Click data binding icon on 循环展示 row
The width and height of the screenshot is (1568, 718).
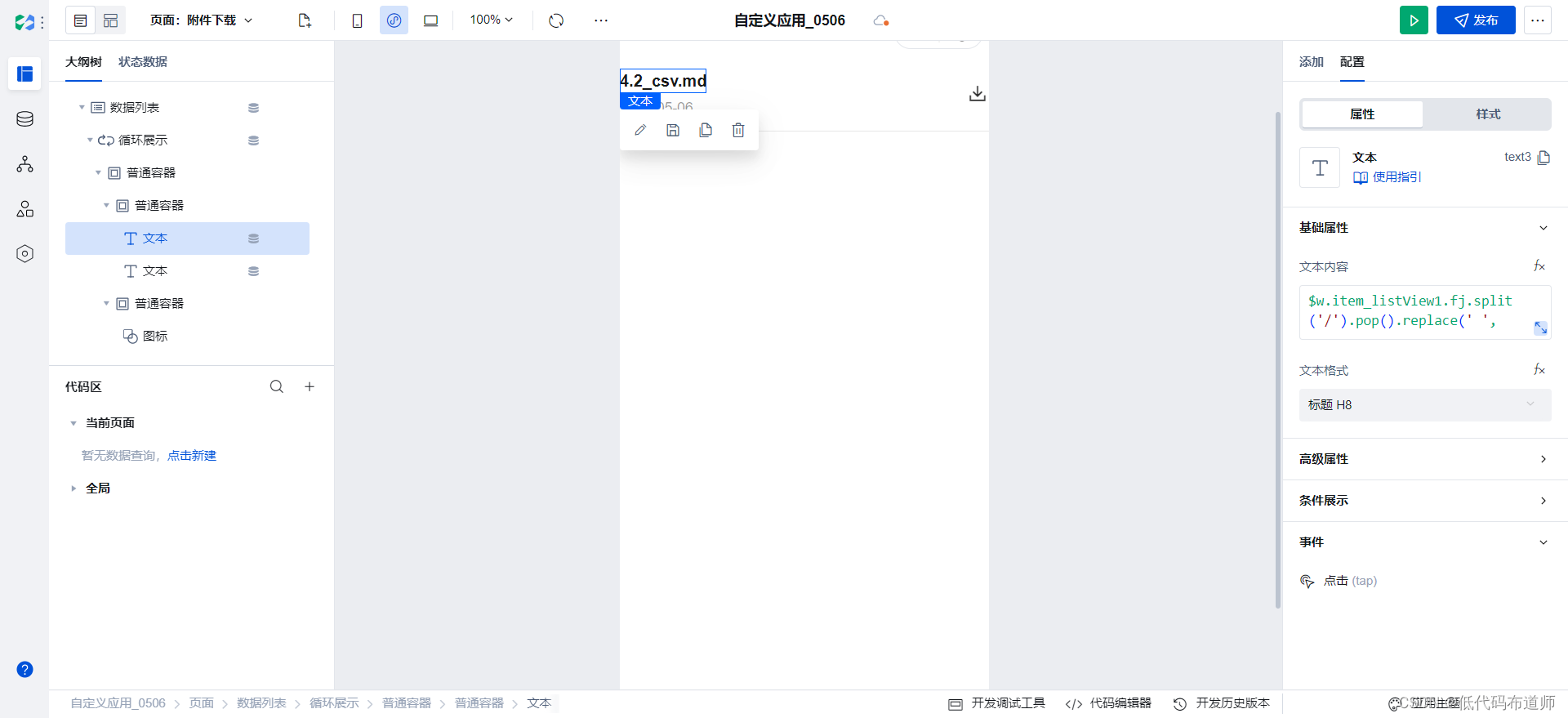pos(253,140)
